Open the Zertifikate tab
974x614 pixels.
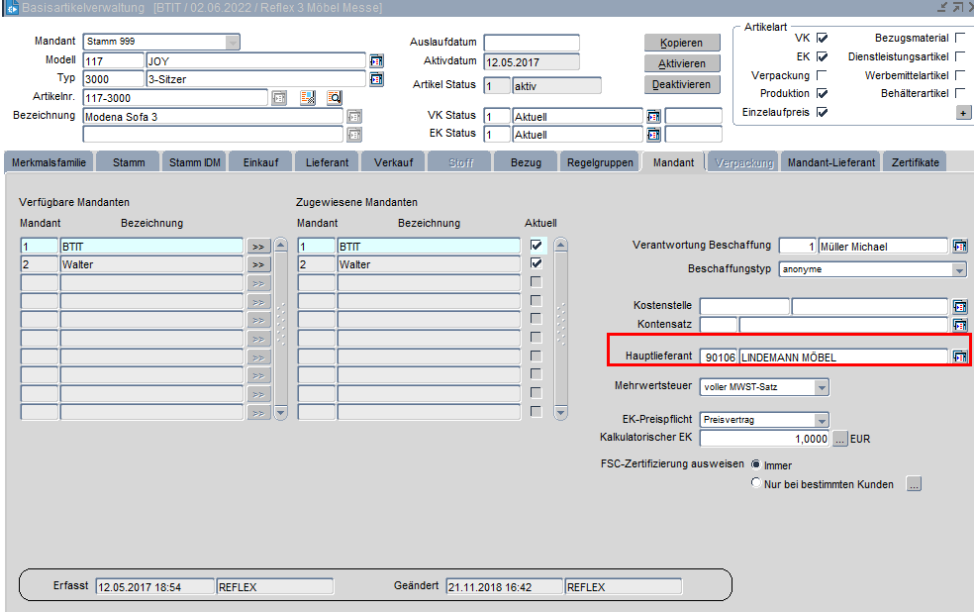914,162
